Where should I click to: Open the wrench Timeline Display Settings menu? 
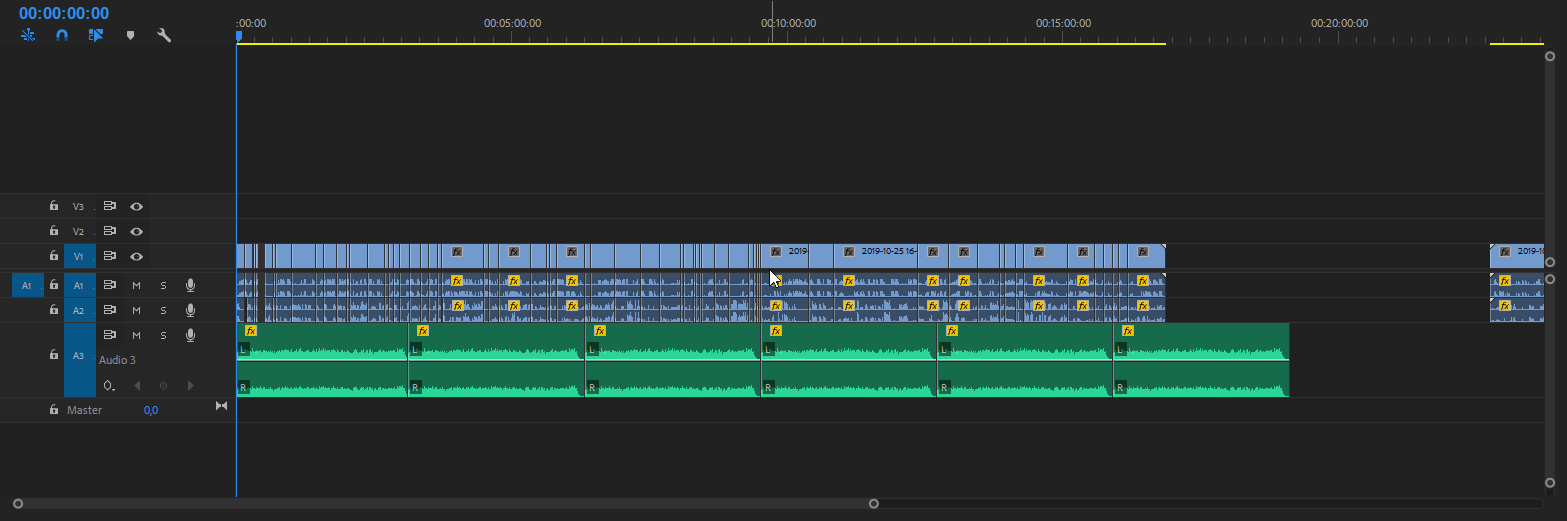pyautogui.click(x=164, y=35)
